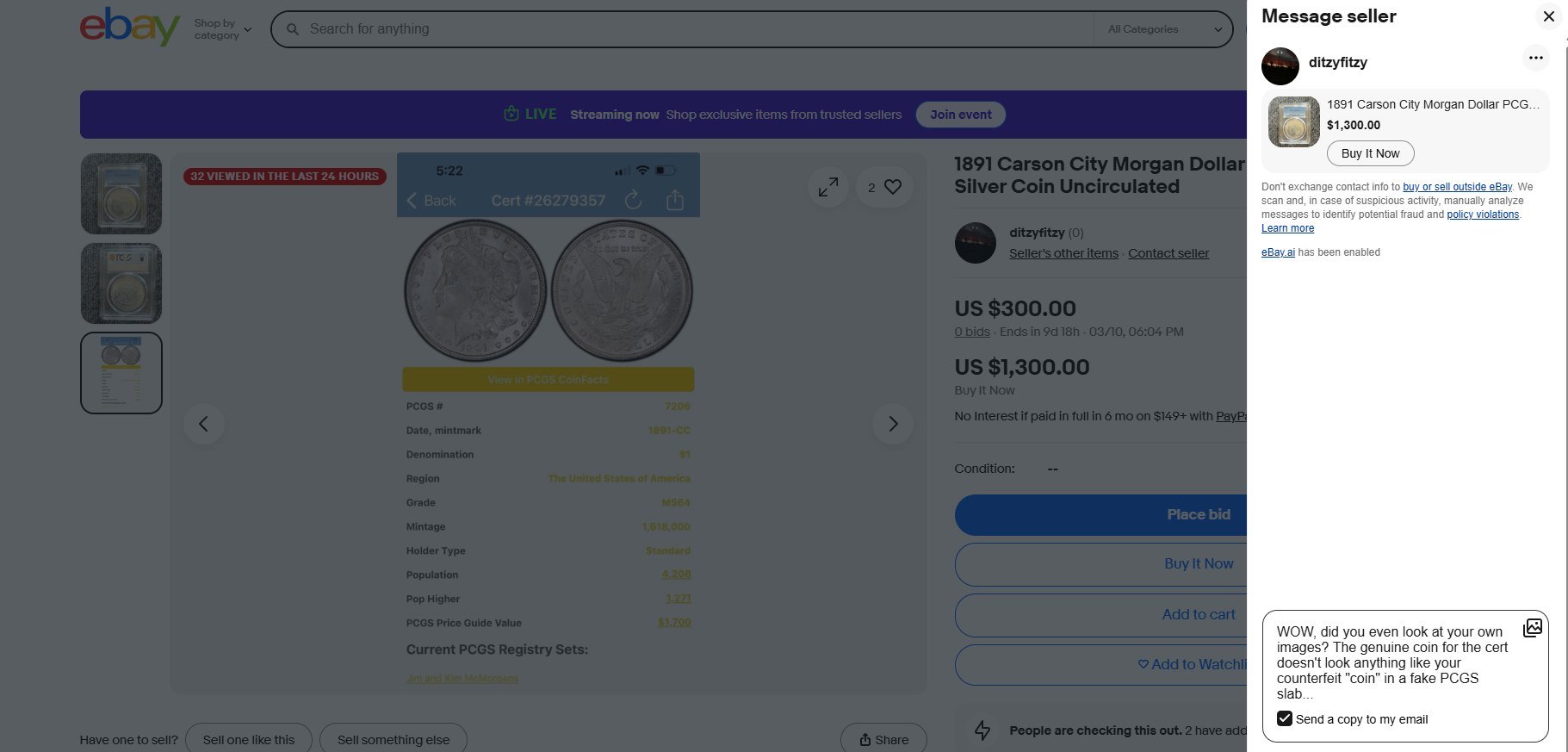1568x752 pixels.
Task: Click Buy It Now on listing page
Action: (x=1101, y=564)
